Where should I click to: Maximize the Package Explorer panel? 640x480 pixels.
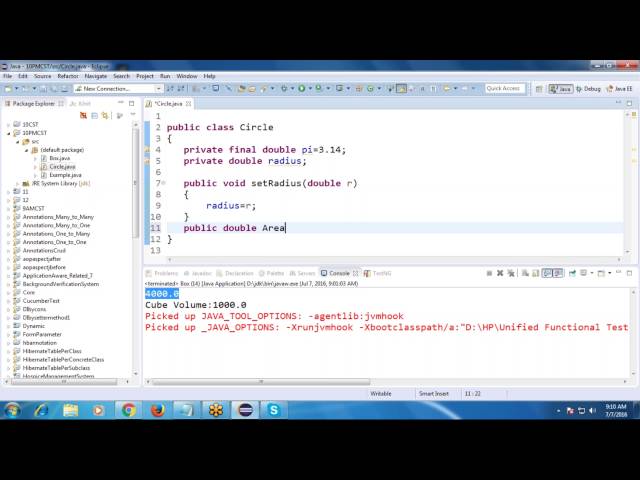click(131, 103)
